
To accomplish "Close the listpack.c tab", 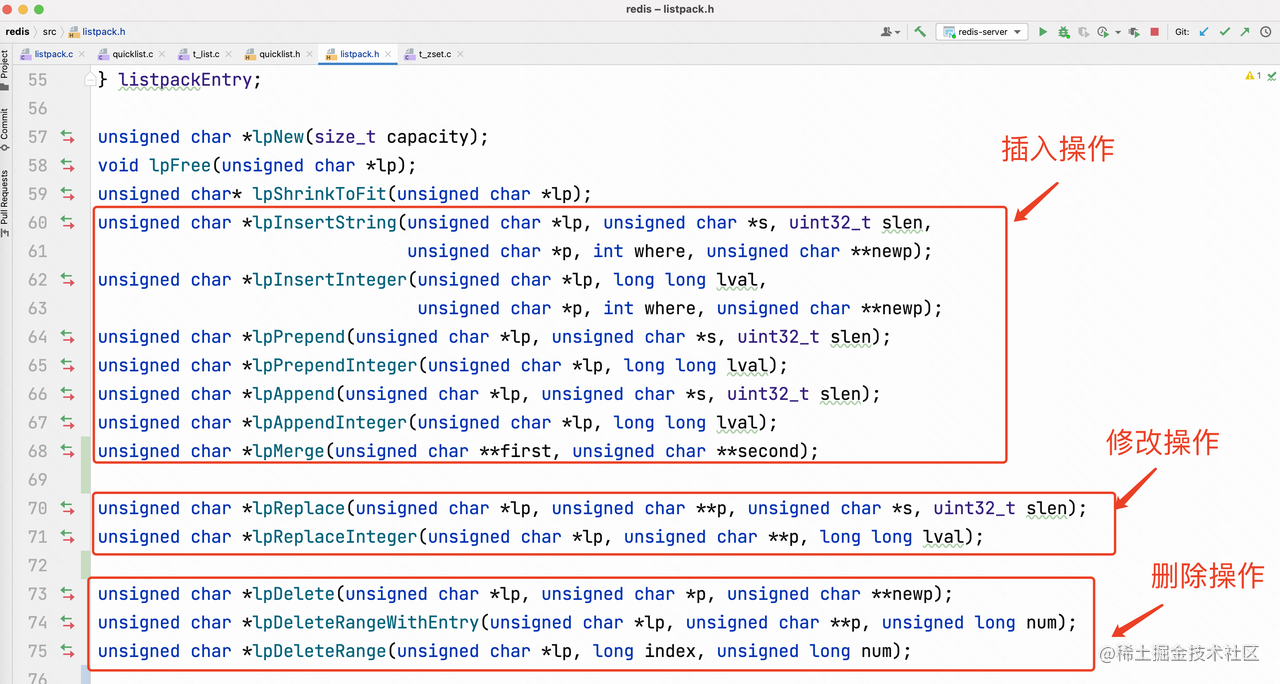I will click(x=82, y=54).
